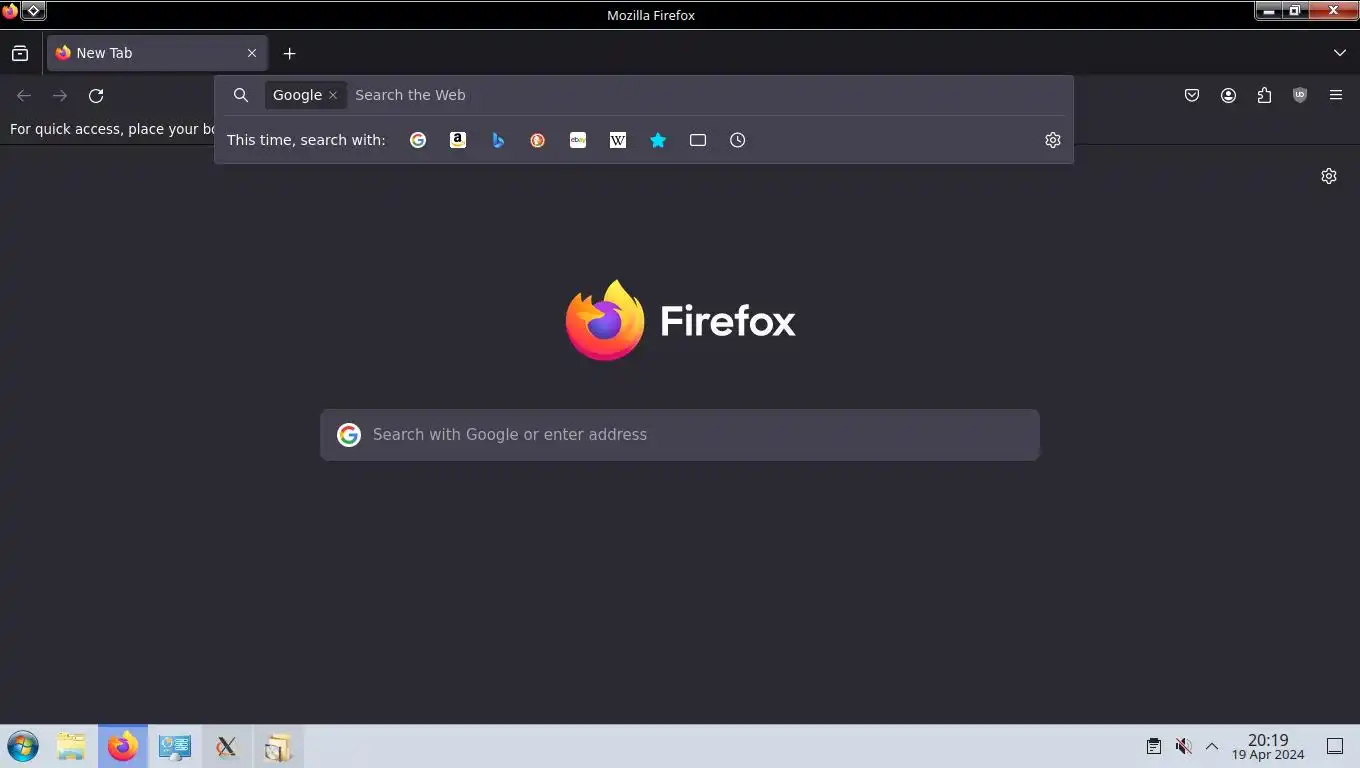
Task: Open Firefox View from the tab bar
Action: (20, 53)
